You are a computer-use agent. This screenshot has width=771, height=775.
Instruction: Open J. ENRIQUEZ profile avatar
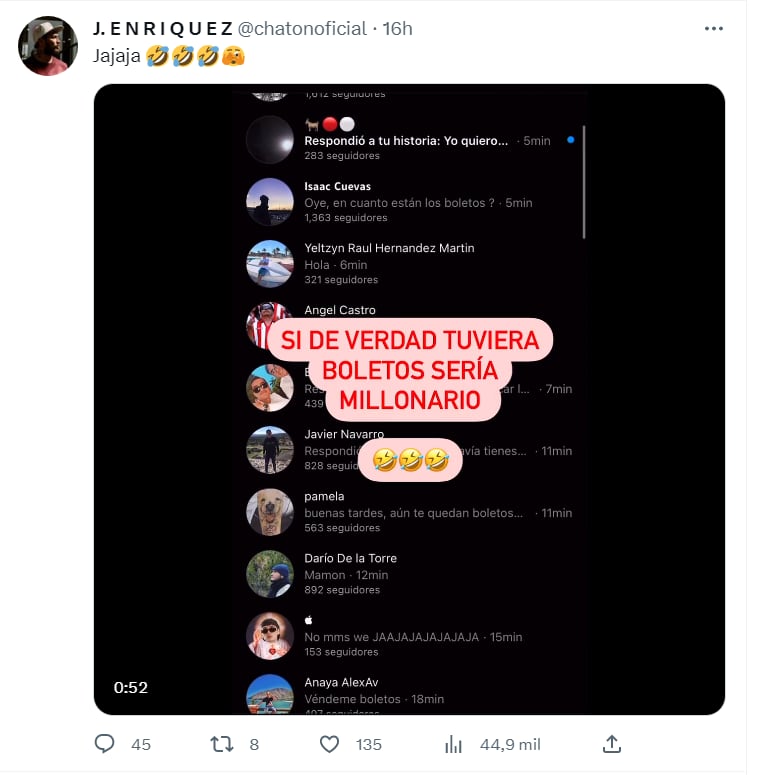click(x=48, y=46)
